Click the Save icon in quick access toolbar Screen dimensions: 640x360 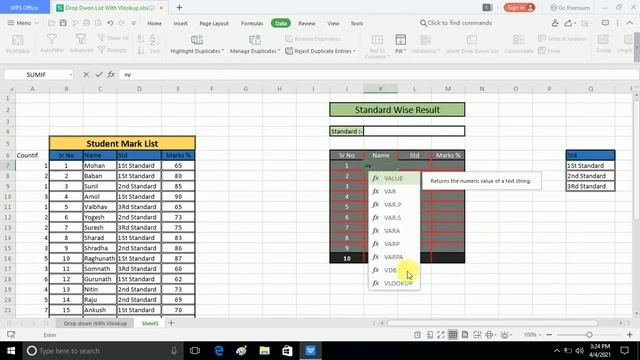click(63, 23)
